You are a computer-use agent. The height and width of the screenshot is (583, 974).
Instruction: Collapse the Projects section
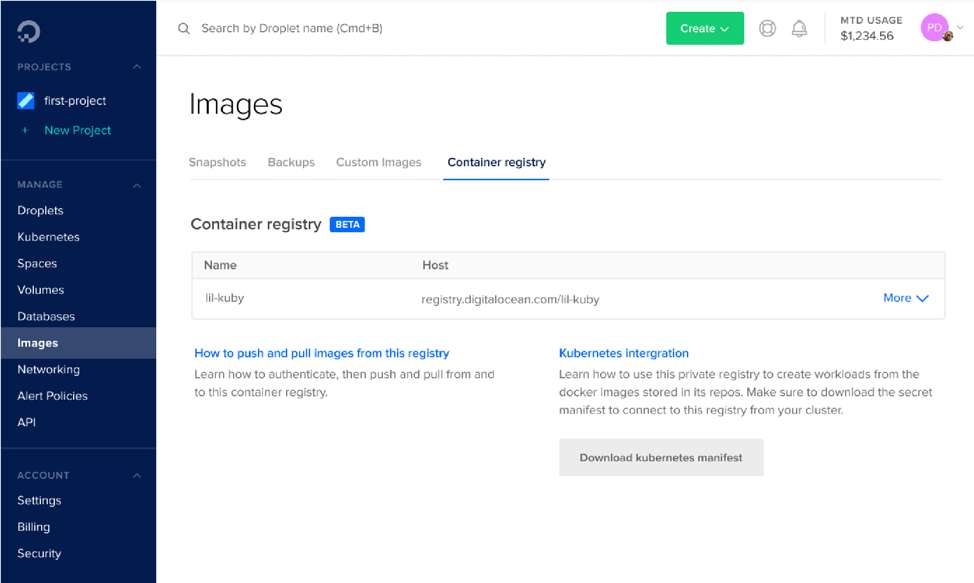[137, 67]
